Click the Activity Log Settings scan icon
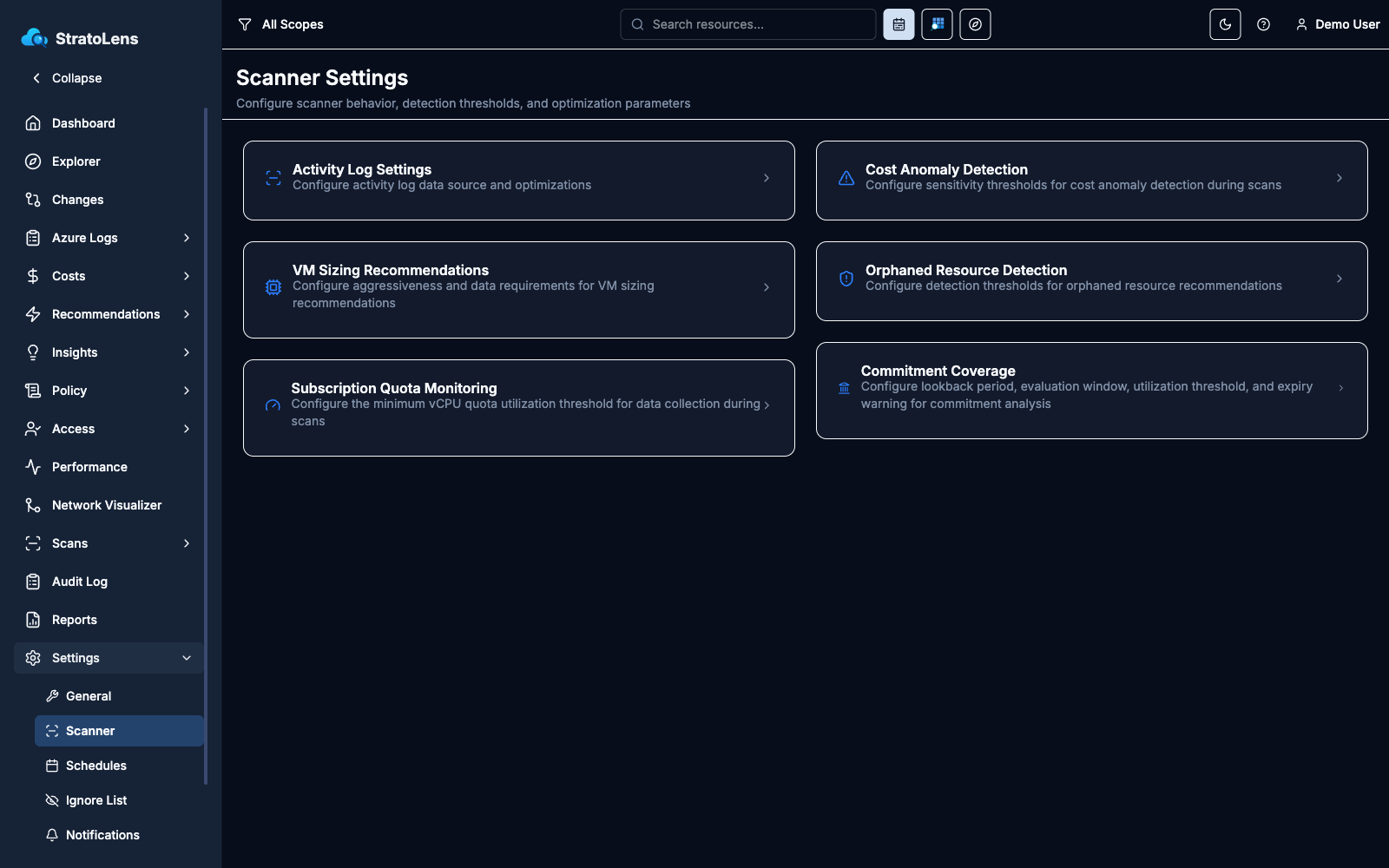Screen dimensions: 1389x868 click(x=273, y=178)
